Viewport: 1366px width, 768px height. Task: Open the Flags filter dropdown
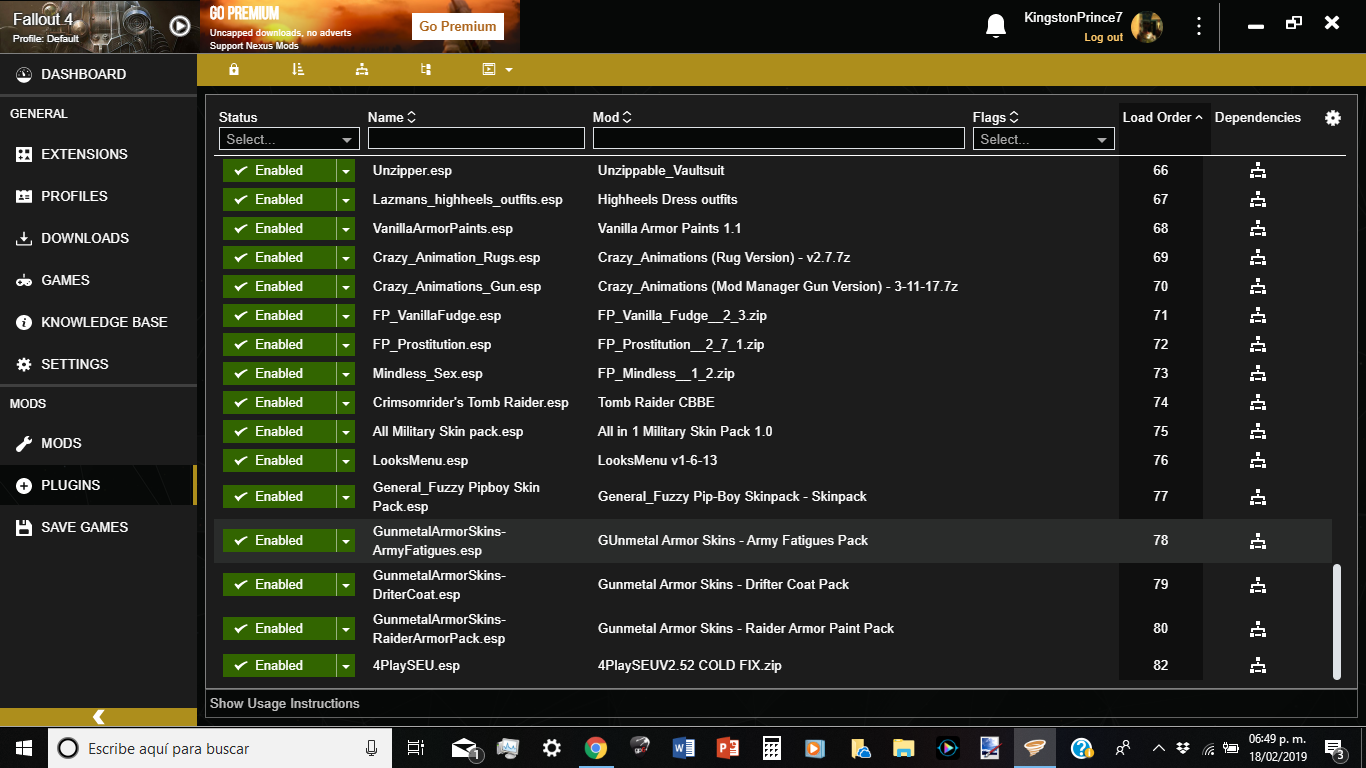(1043, 139)
